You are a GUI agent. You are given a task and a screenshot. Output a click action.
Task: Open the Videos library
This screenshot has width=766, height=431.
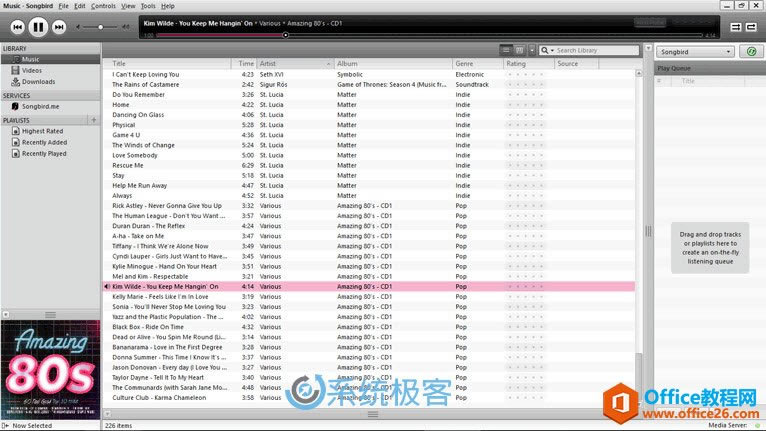(31, 70)
